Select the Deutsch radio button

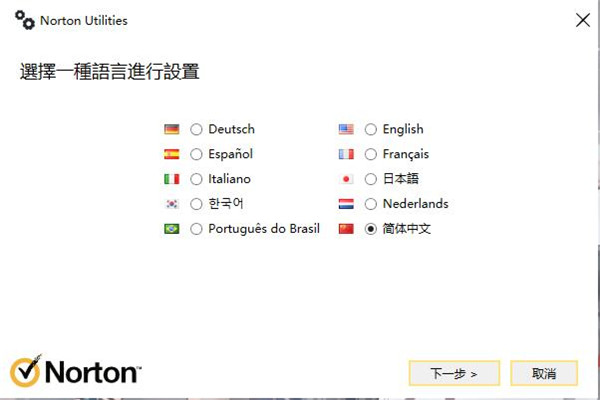196,129
